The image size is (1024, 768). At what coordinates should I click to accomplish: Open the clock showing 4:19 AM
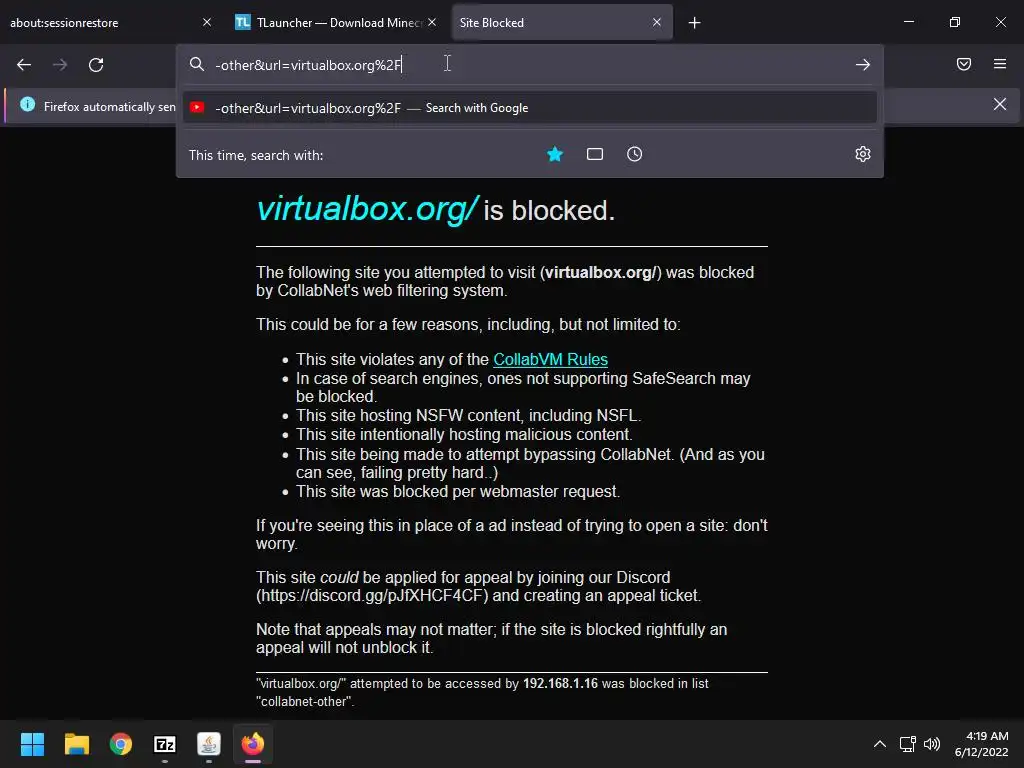982,744
